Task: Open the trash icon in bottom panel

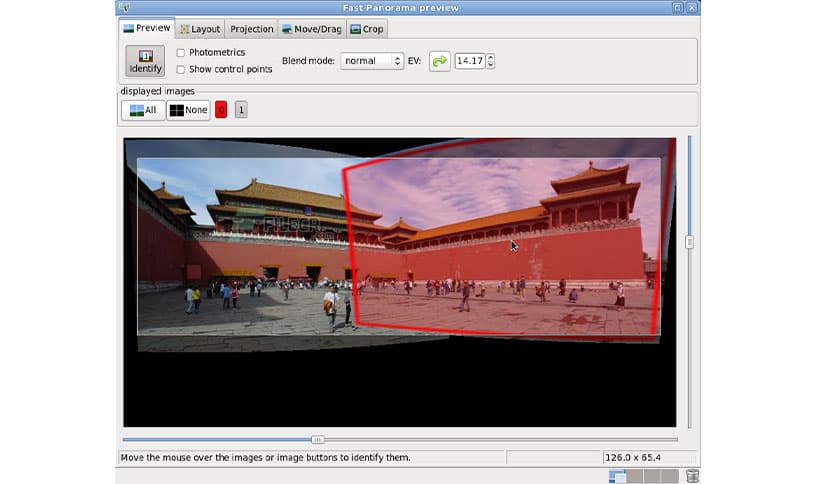Action: (692, 476)
